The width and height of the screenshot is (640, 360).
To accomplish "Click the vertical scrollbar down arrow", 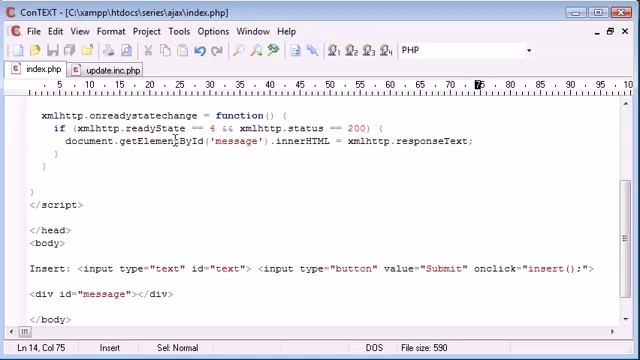I will pyautogui.click(x=626, y=319).
